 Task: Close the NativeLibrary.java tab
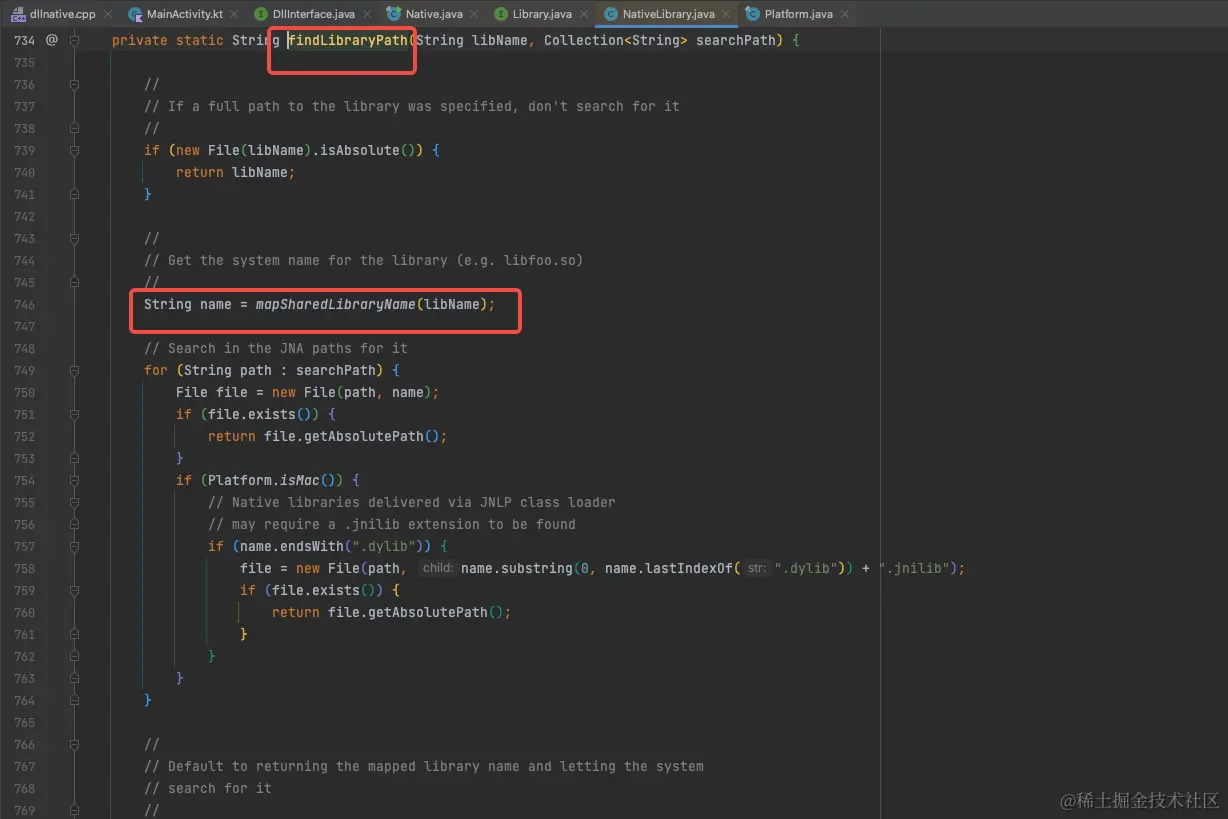pyautogui.click(x=726, y=15)
